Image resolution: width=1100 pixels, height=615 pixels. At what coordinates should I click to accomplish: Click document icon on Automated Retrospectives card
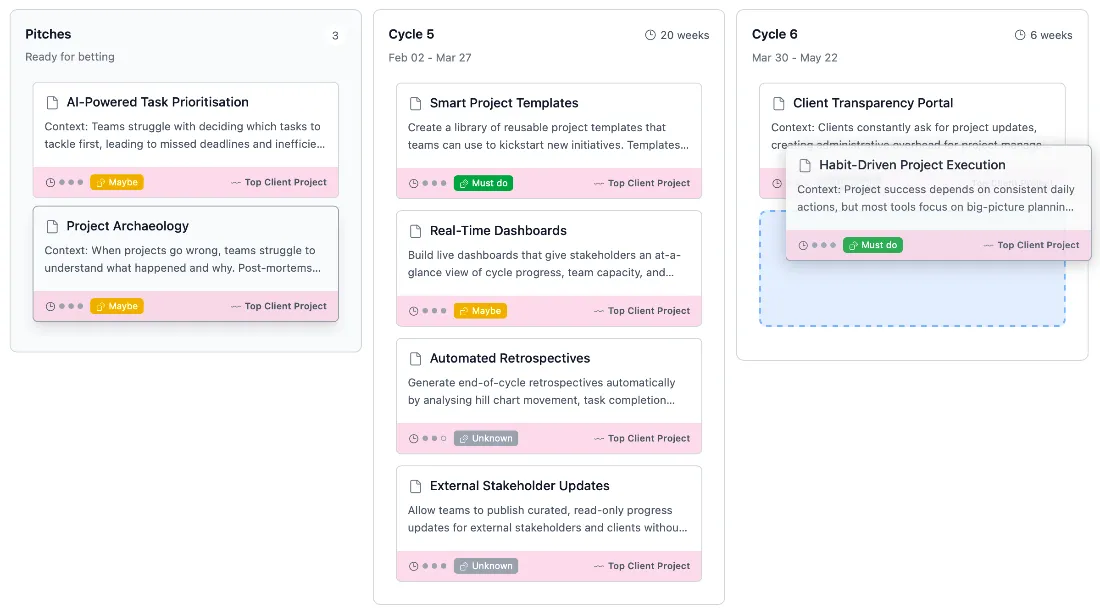point(415,358)
